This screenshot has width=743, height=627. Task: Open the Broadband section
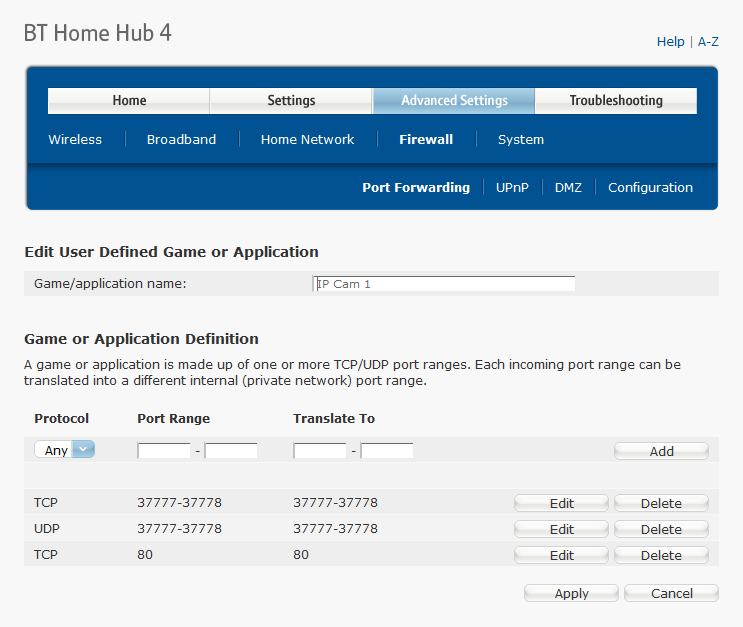tap(181, 139)
